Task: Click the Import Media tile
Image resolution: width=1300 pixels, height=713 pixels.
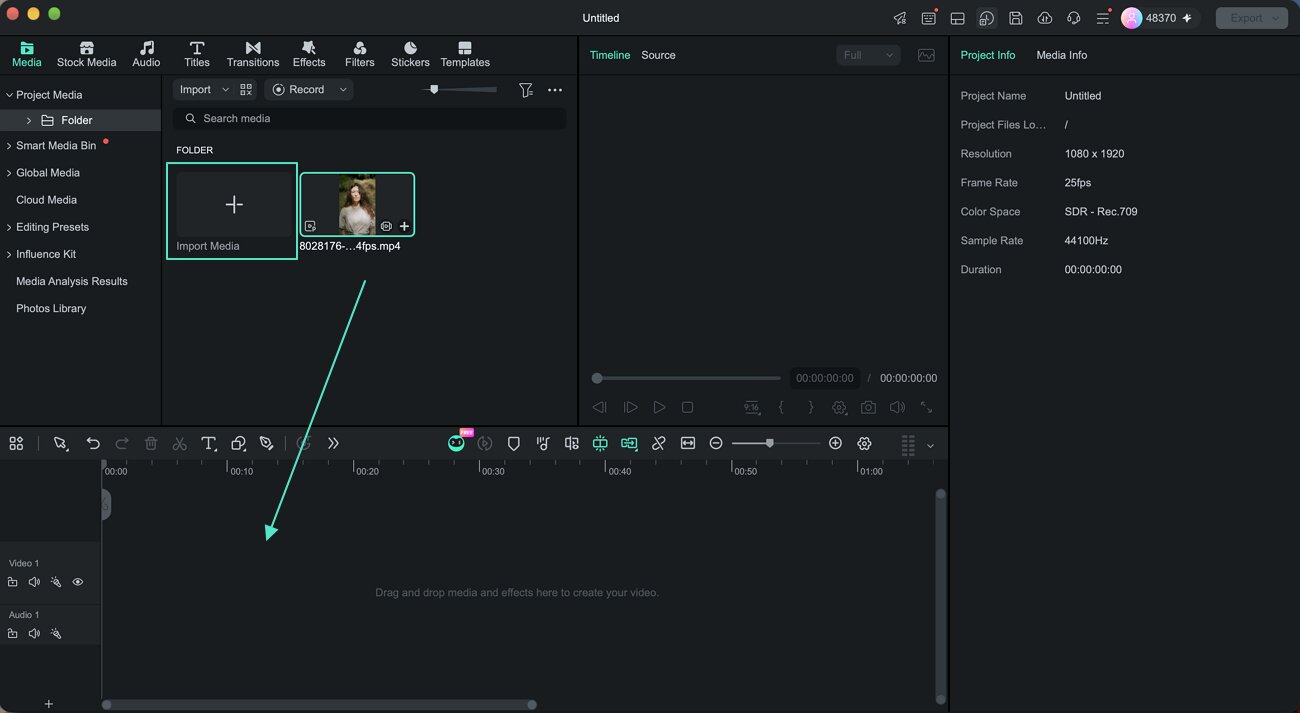Action: (x=232, y=211)
